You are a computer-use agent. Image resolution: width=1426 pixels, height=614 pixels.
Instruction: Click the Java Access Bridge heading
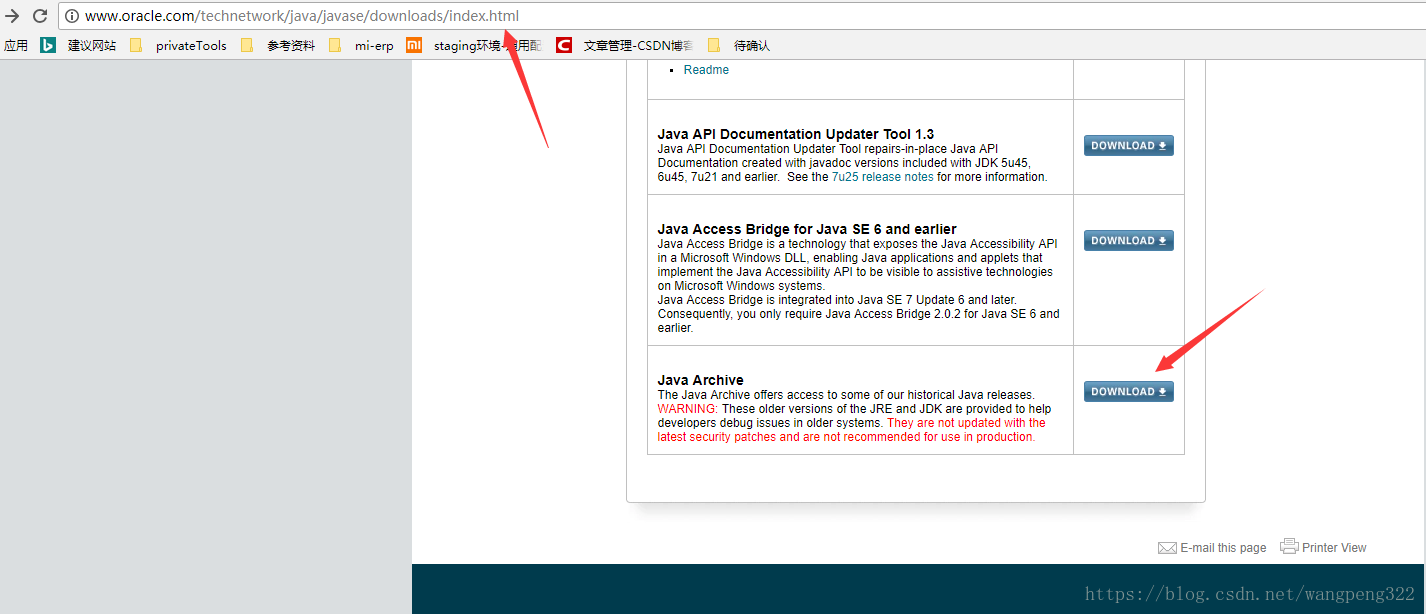(x=807, y=229)
